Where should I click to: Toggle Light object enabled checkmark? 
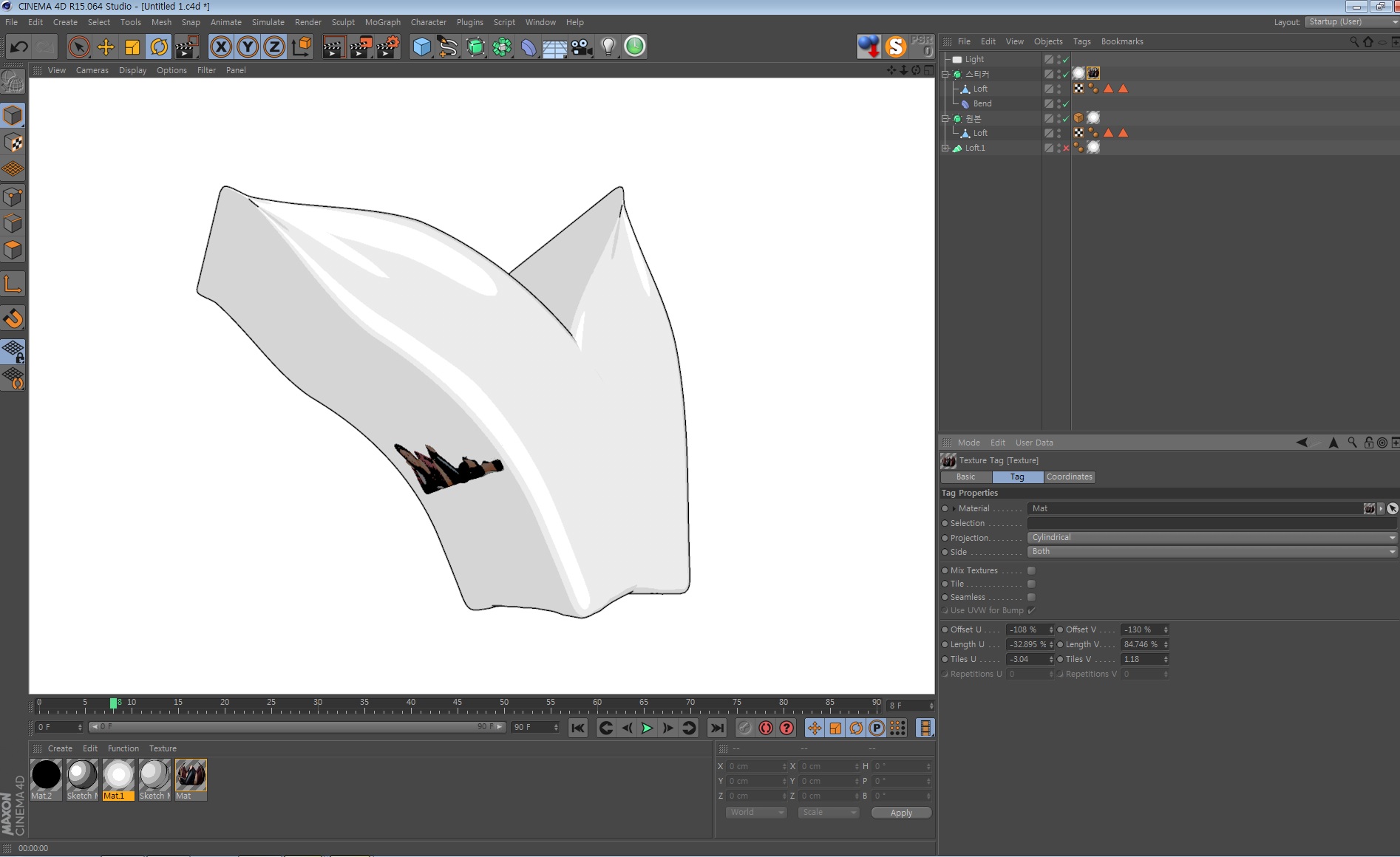tap(1066, 59)
